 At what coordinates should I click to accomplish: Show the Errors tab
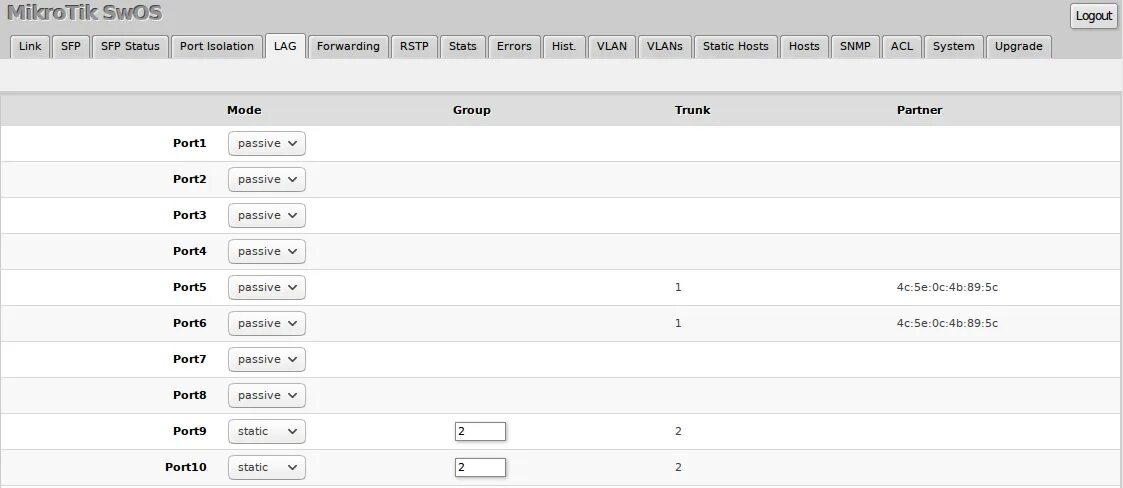pyautogui.click(x=514, y=47)
